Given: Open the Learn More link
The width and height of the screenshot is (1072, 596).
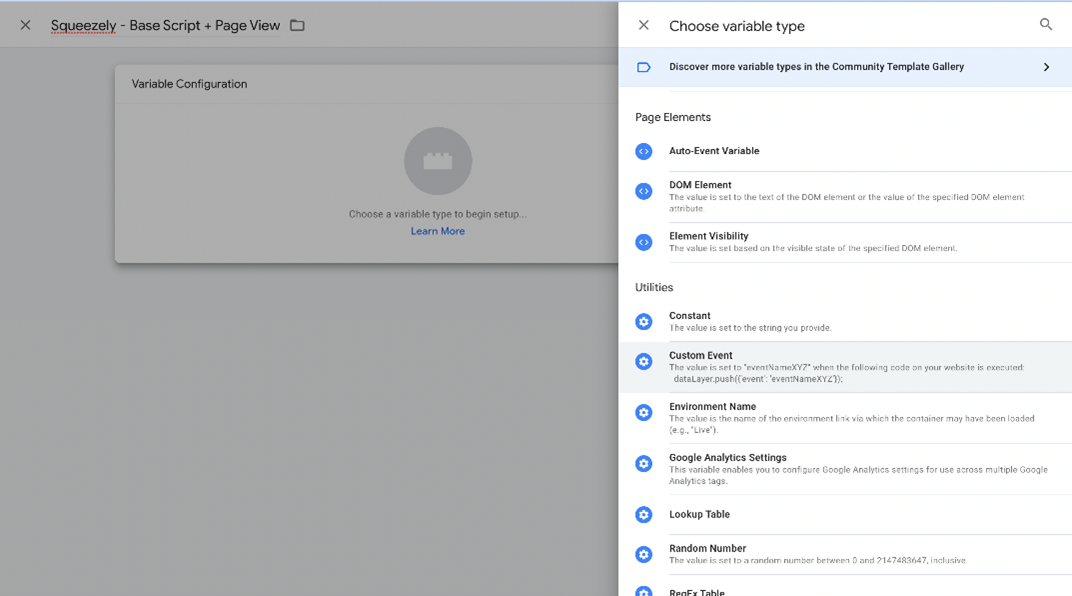Looking at the screenshot, I should (437, 231).
